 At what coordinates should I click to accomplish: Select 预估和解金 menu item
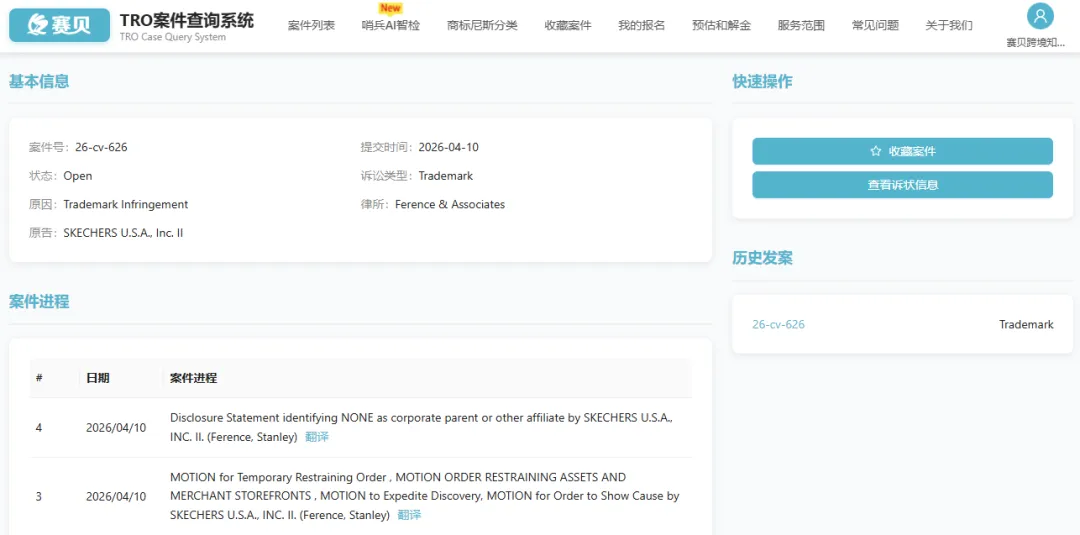721,25
